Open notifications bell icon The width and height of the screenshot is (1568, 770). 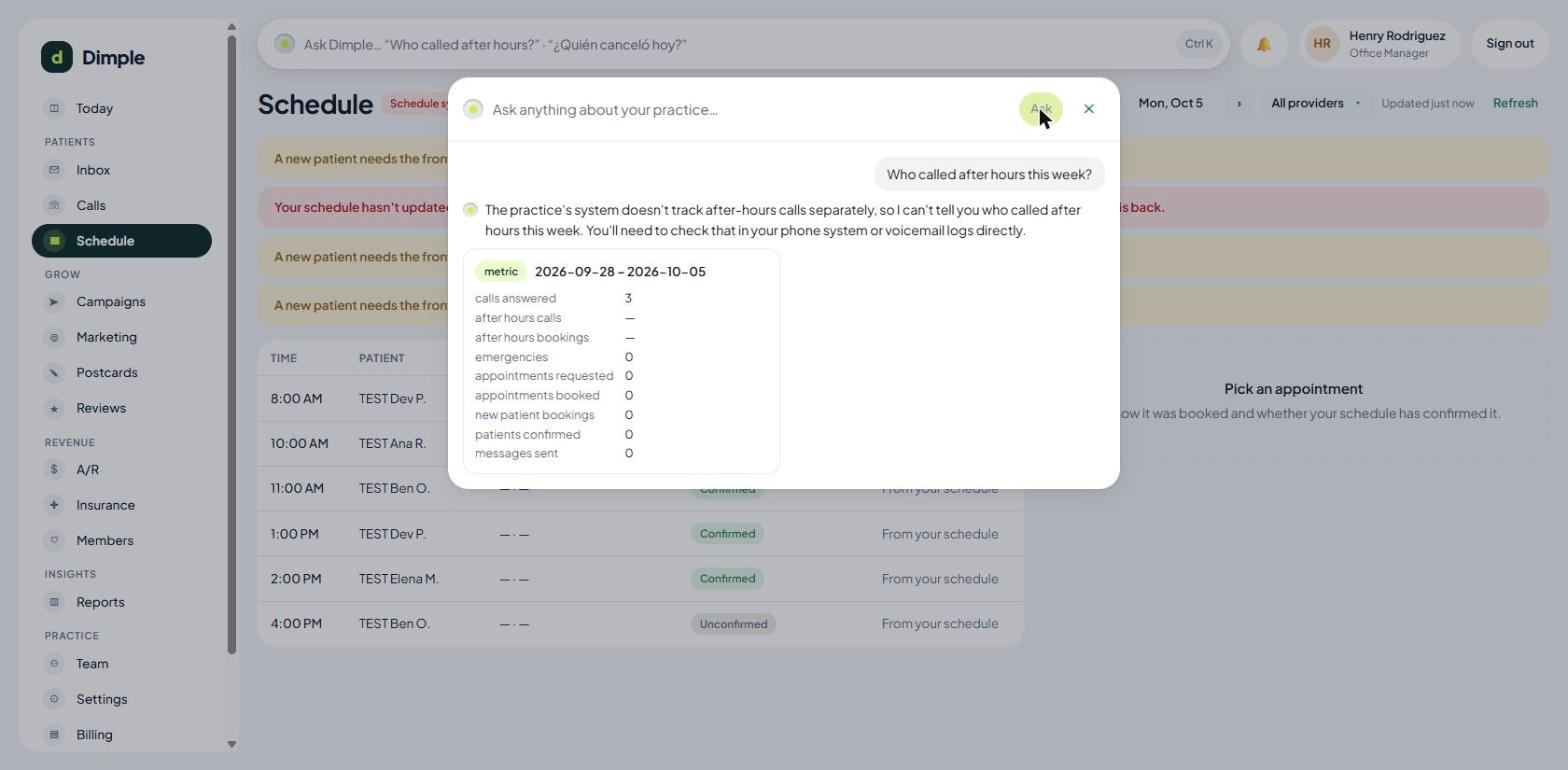click(1264, 44)
